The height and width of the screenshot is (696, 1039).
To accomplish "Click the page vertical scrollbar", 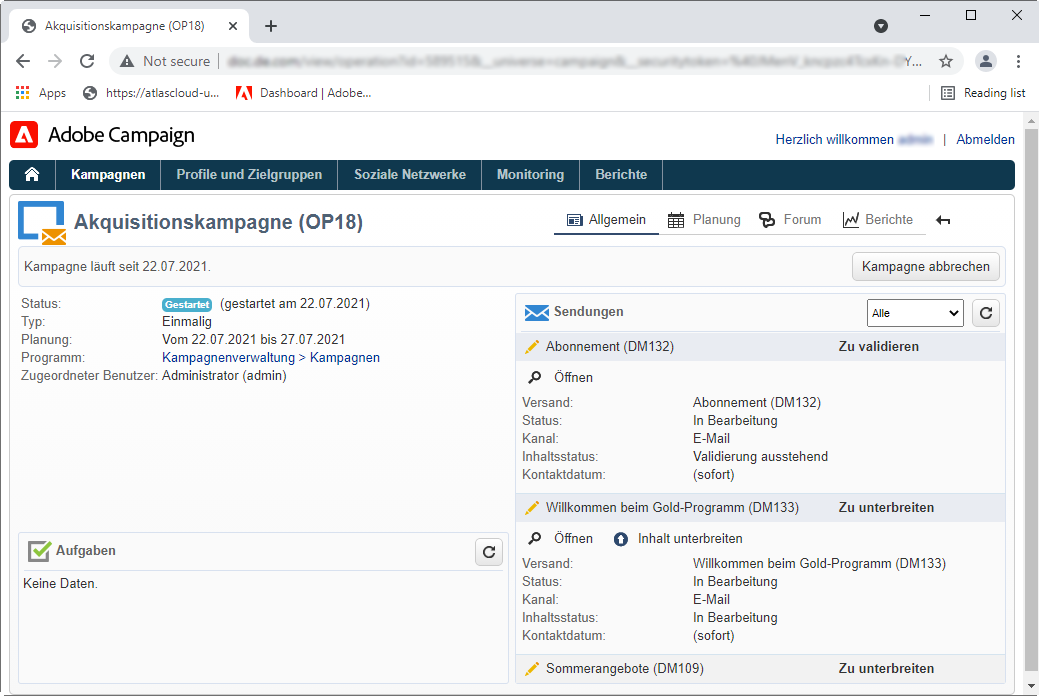I will click(1031, 398).
